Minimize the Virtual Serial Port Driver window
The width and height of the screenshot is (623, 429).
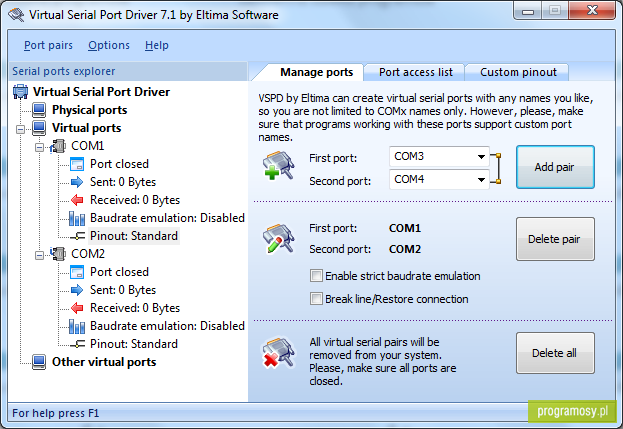[528, 11]
